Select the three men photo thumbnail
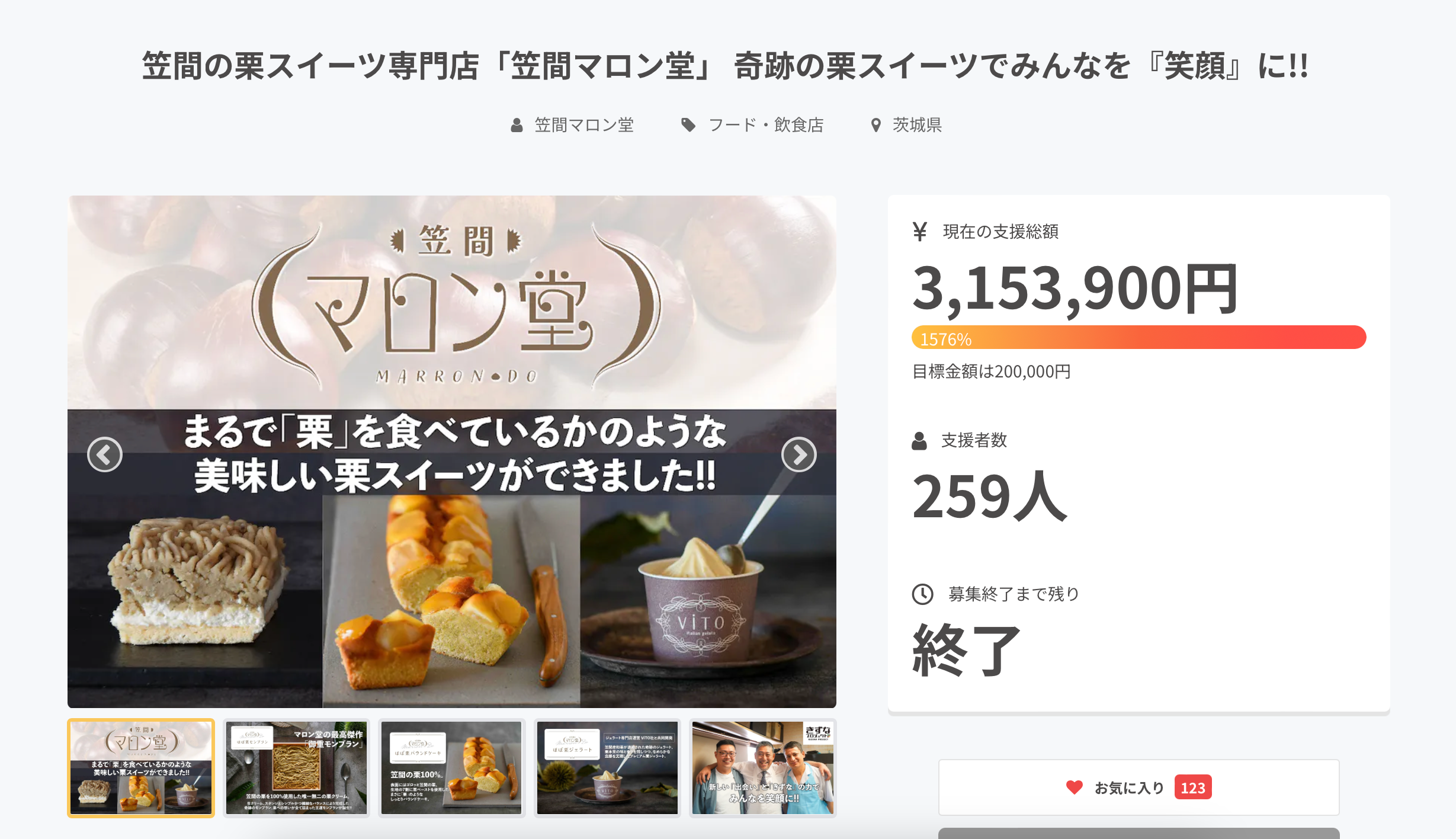Screen dimensions: 1456x839 tap(763, 768)
